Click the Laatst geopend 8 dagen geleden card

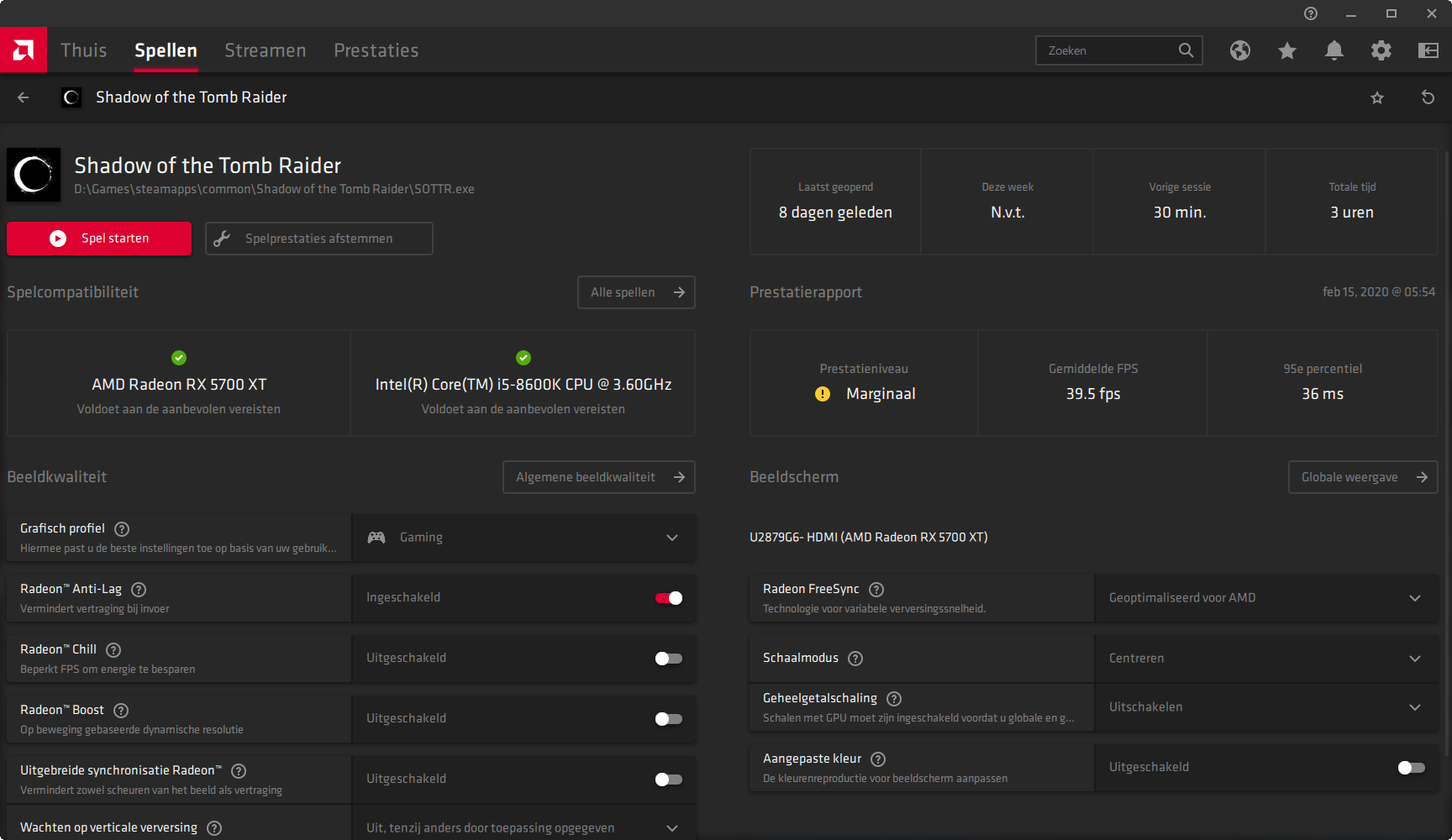coord(835,202)
